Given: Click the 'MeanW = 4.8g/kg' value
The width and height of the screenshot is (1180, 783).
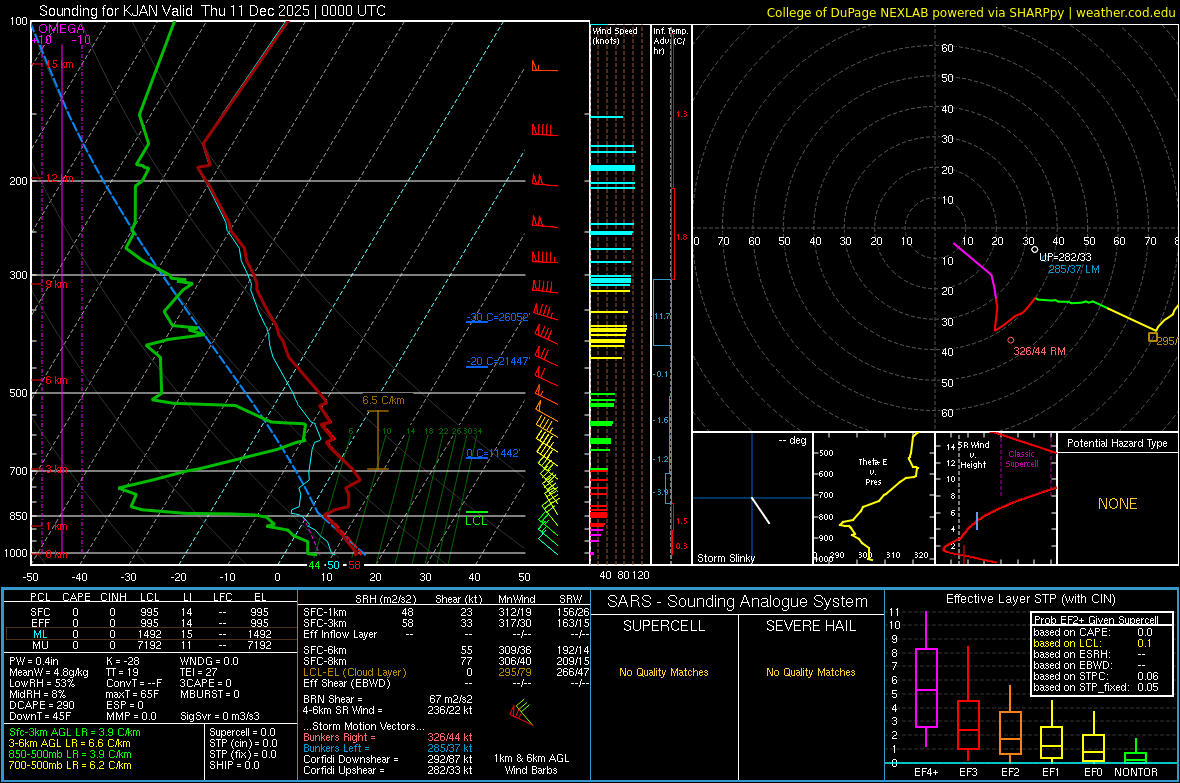Looking at the screenshot, I should pos(48,672).
